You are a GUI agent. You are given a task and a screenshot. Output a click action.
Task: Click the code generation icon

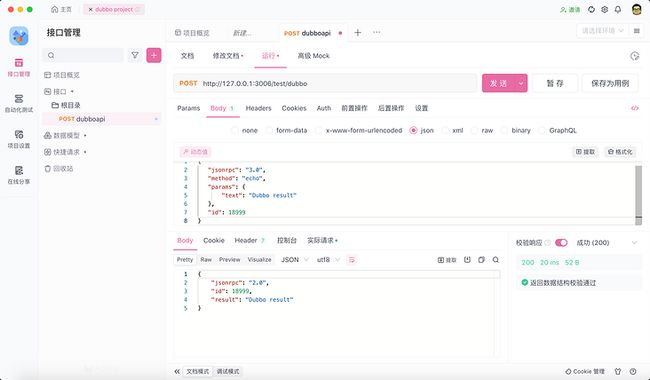tap(634, 108)
